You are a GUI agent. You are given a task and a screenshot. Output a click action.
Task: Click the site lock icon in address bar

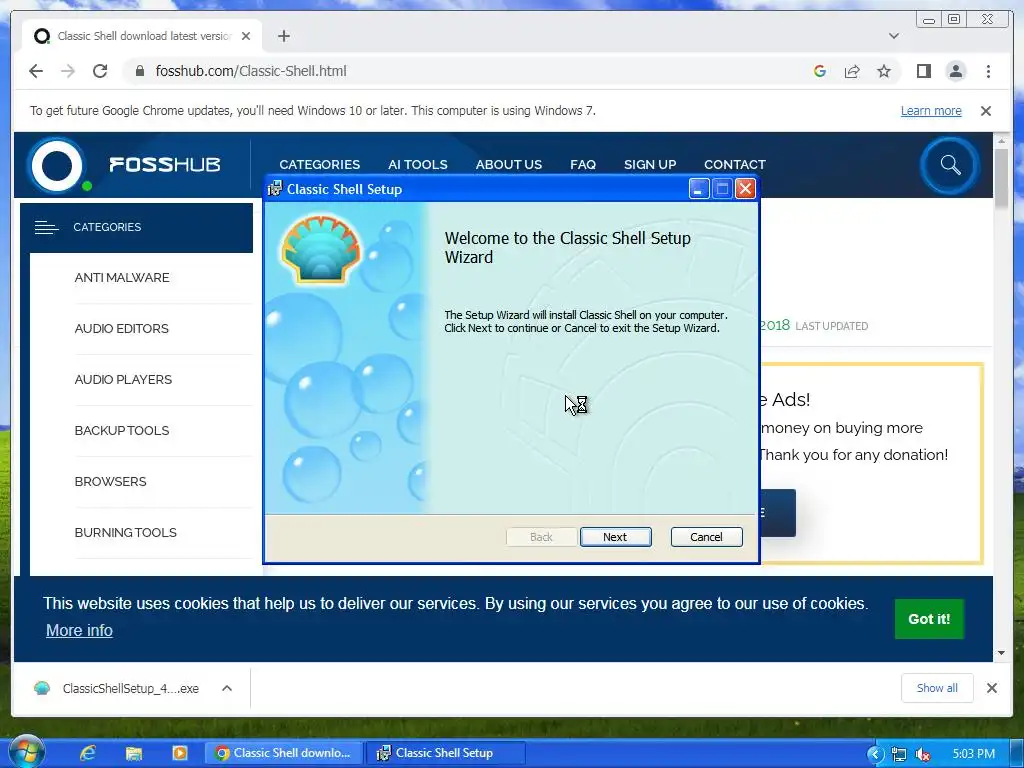139,71
